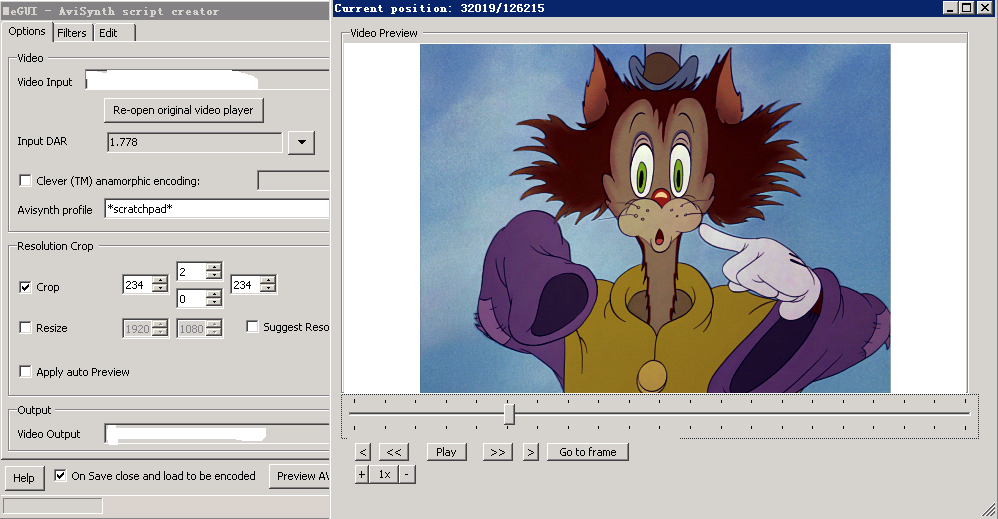Viewport: 998px width, 519px height.
Task: Click the Preview AVS button
Action: (x=300, y=476)
